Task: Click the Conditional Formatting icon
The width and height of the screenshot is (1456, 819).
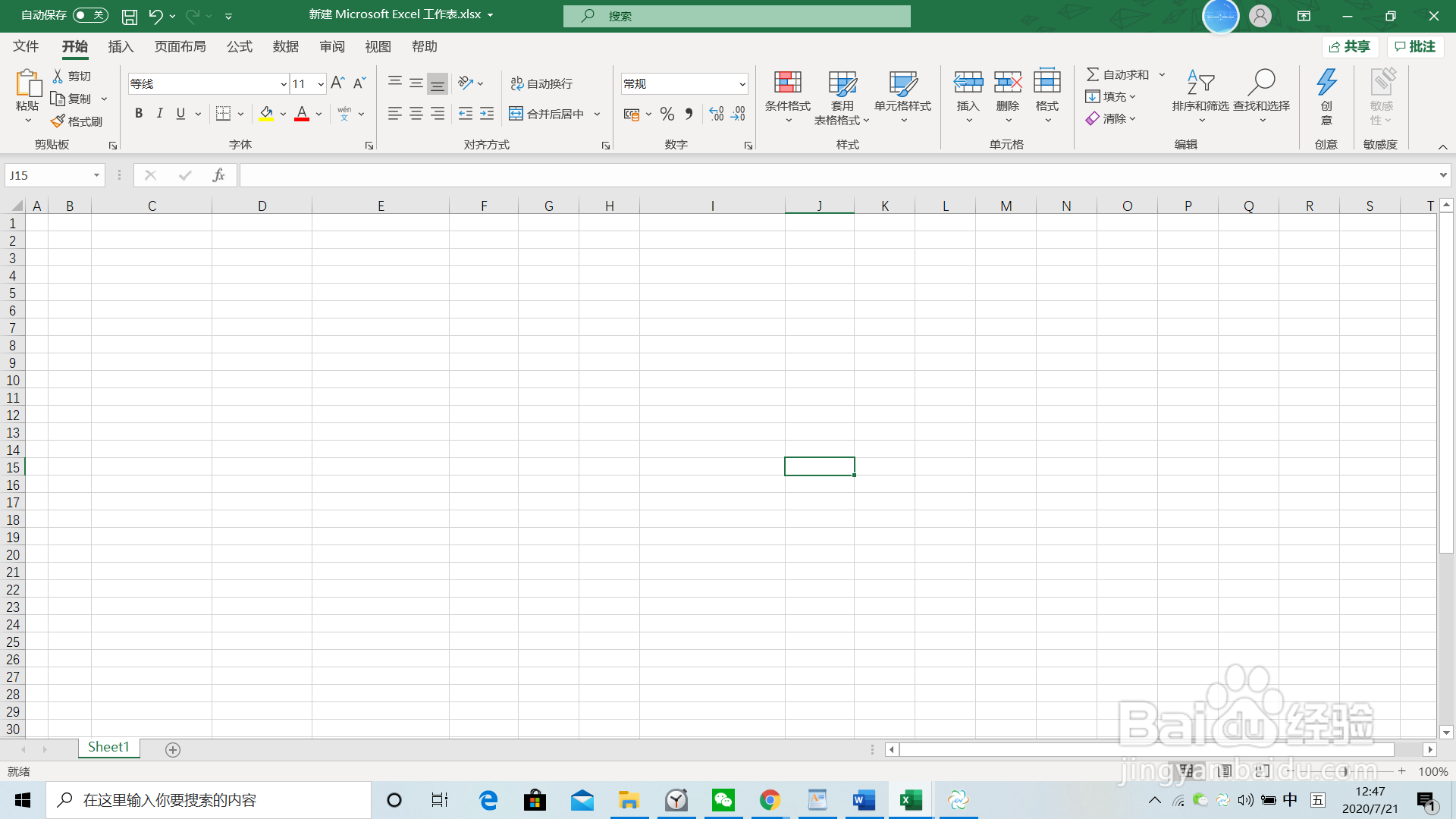Action: point(787,82)
